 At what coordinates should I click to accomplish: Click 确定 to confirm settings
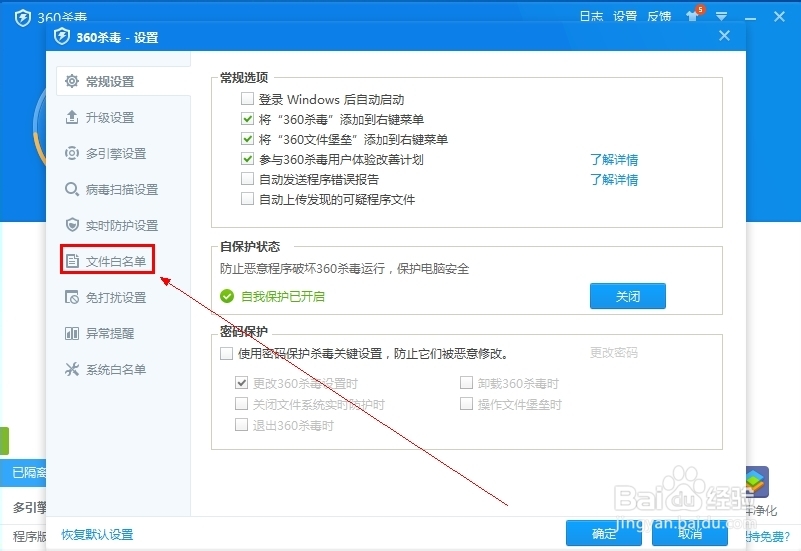click(x=604, y=534)
